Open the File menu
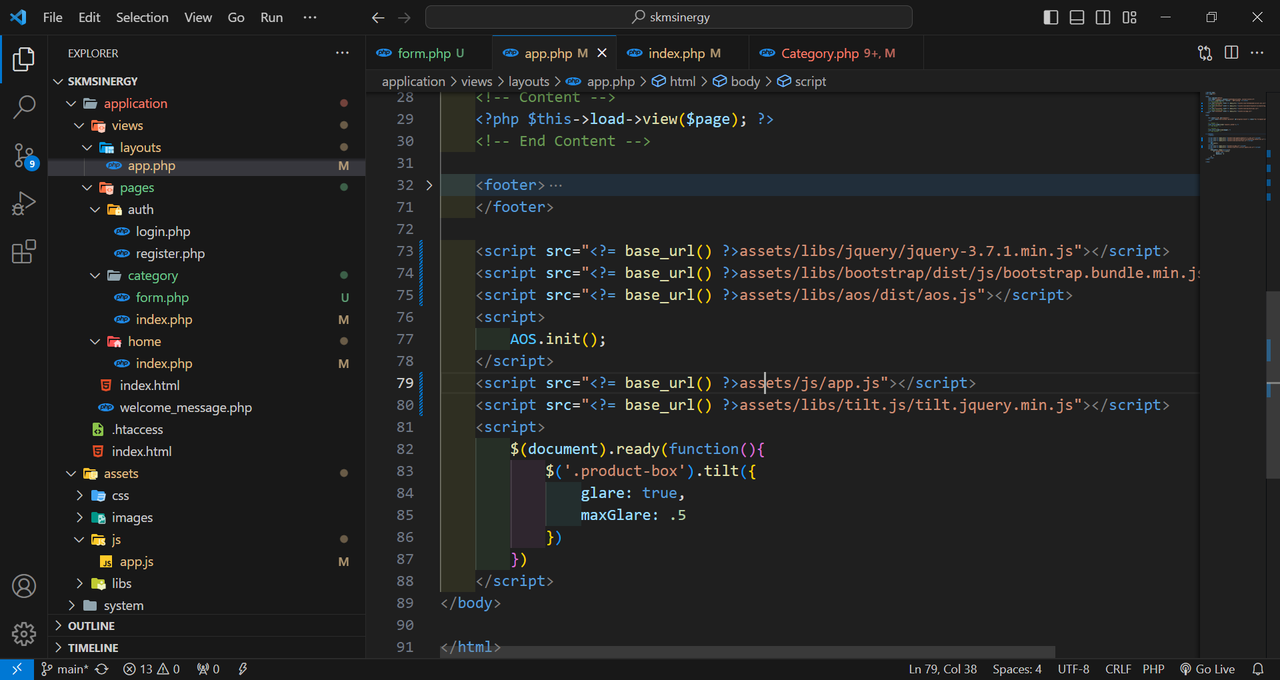The height and width of the screenshot is (680, 1280). click(53, 17)
